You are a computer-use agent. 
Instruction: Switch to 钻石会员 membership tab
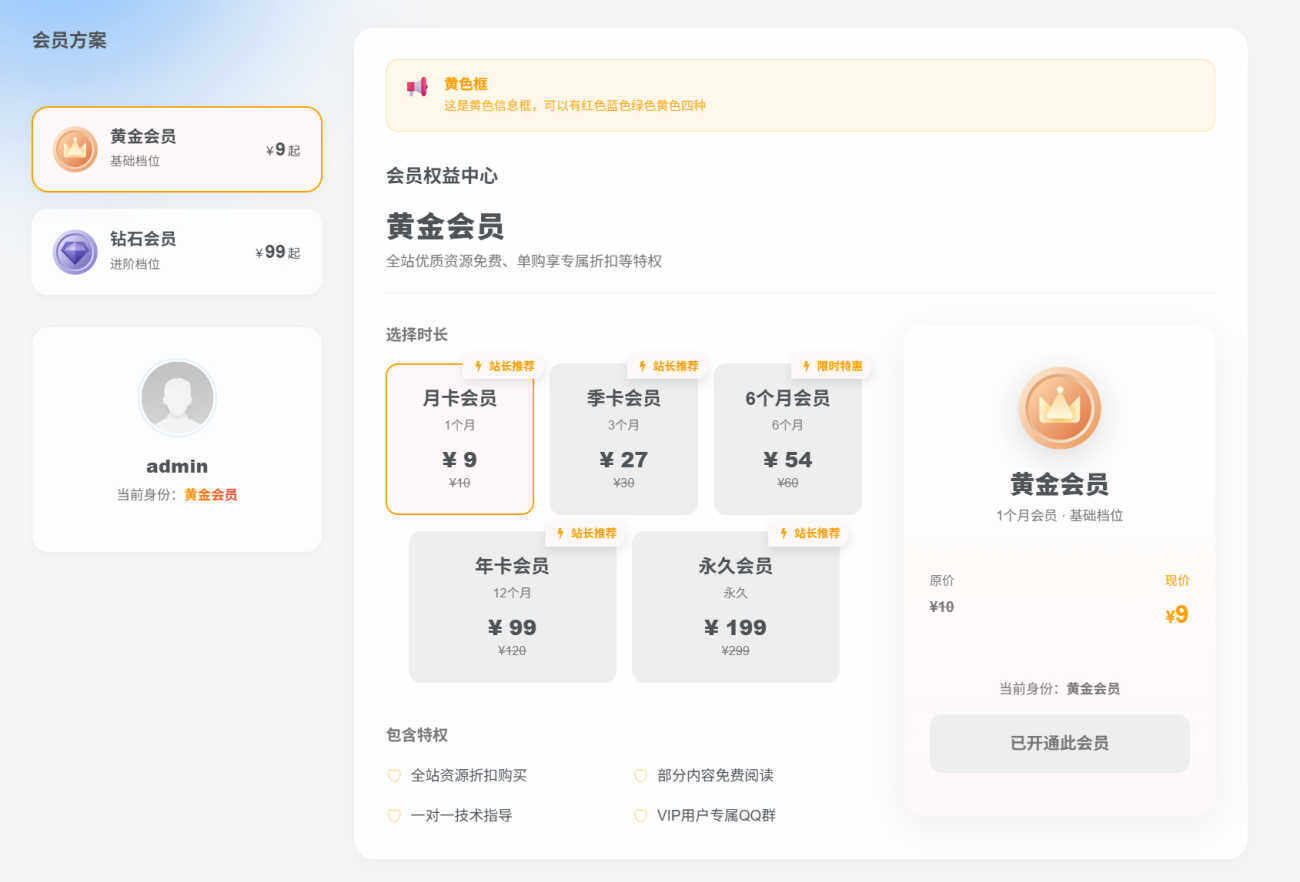click(177, 252)
